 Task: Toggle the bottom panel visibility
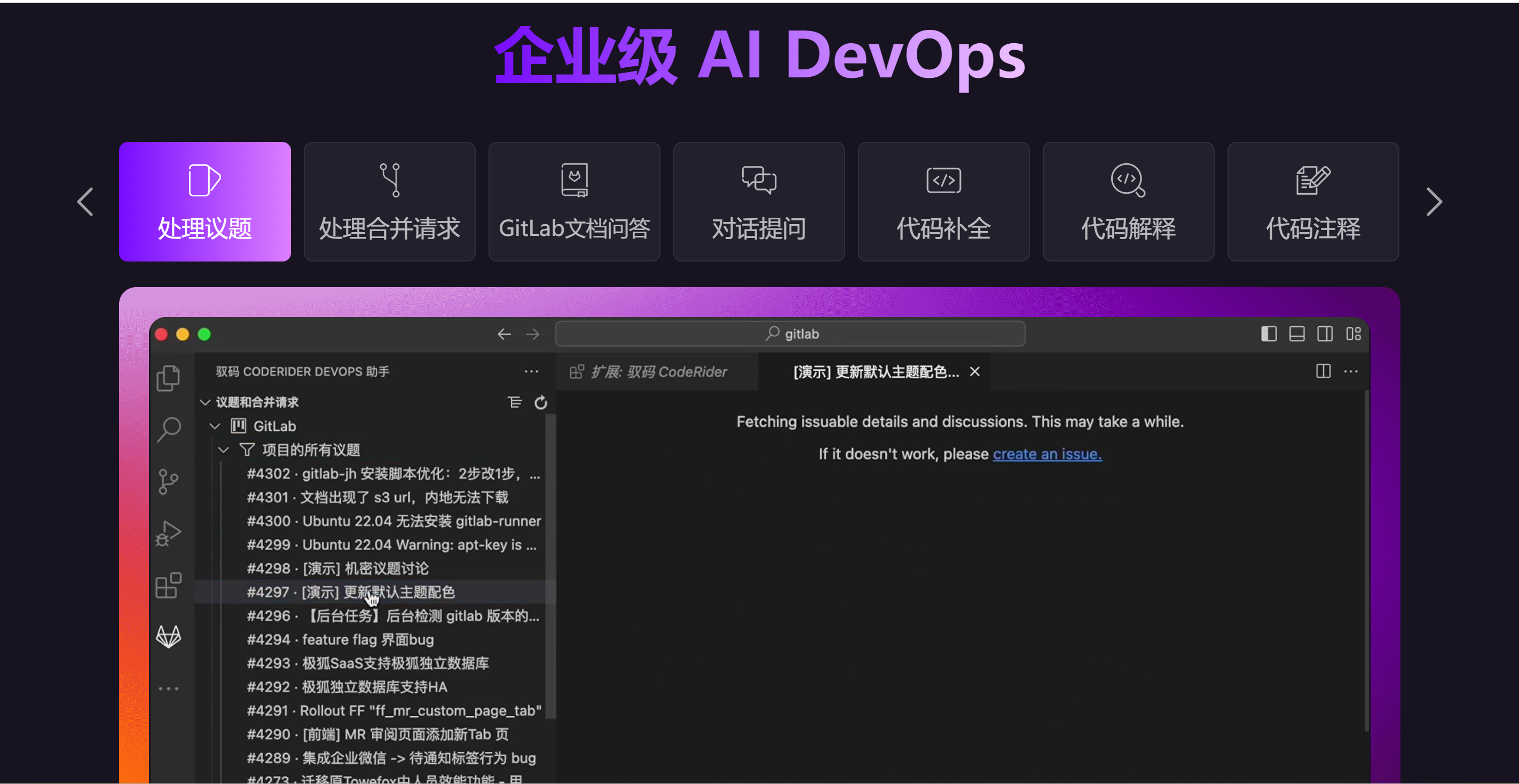click(1297, 334)
